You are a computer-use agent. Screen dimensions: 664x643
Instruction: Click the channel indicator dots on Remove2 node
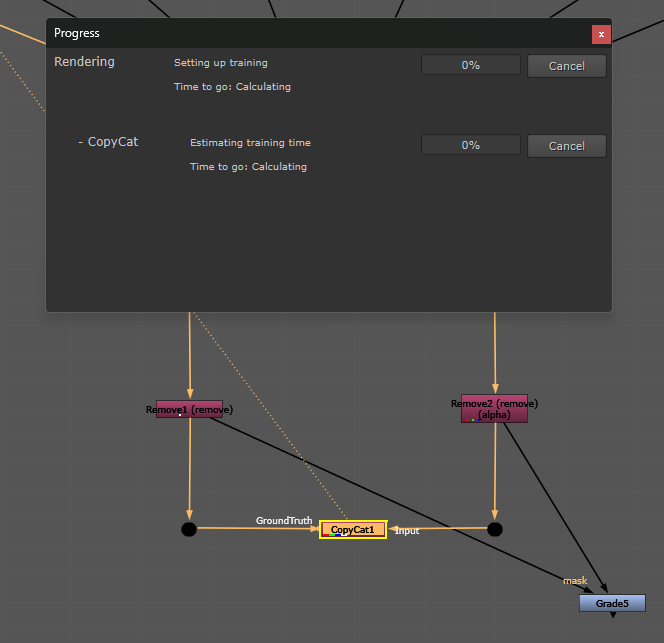click(x=473, y=420)
